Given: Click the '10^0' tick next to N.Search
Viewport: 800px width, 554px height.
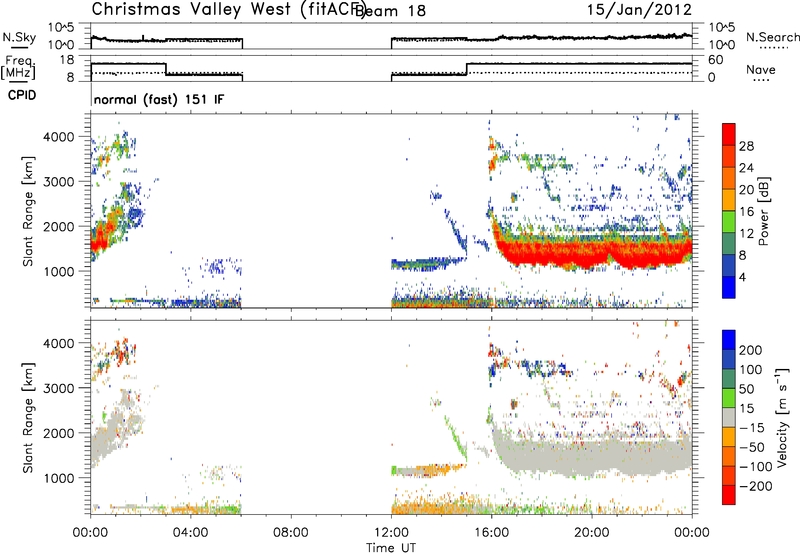Looking at the screenshot, I should 721,45.
